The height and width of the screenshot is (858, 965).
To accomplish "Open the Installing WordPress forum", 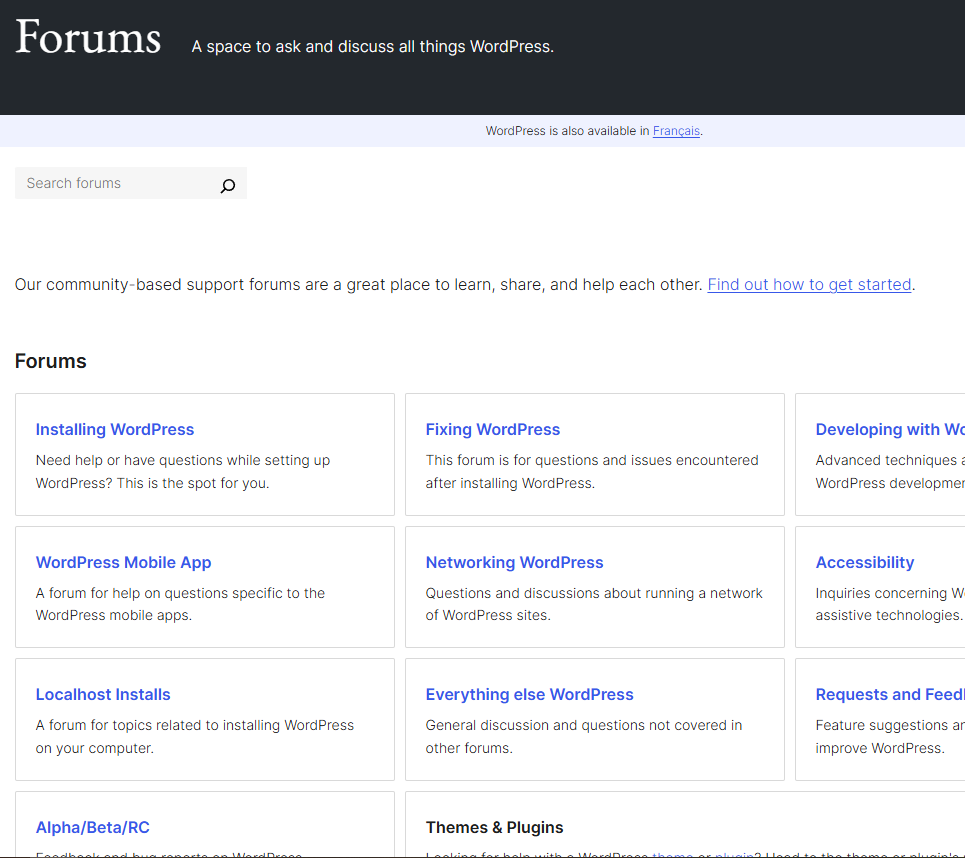I will coord(114,430).
